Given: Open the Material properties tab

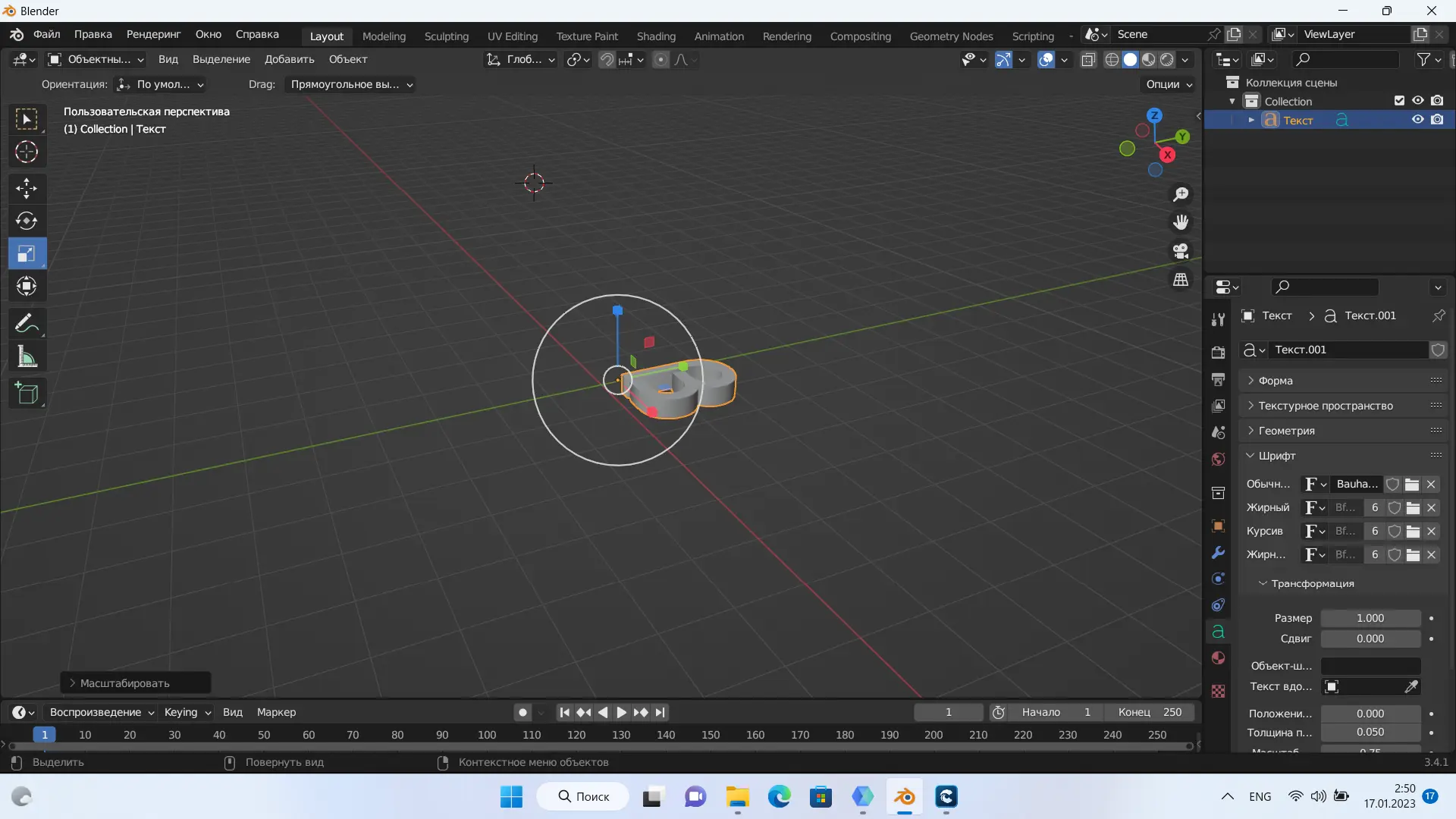Looking at the screenshot, I should [x=1218, y=657].
